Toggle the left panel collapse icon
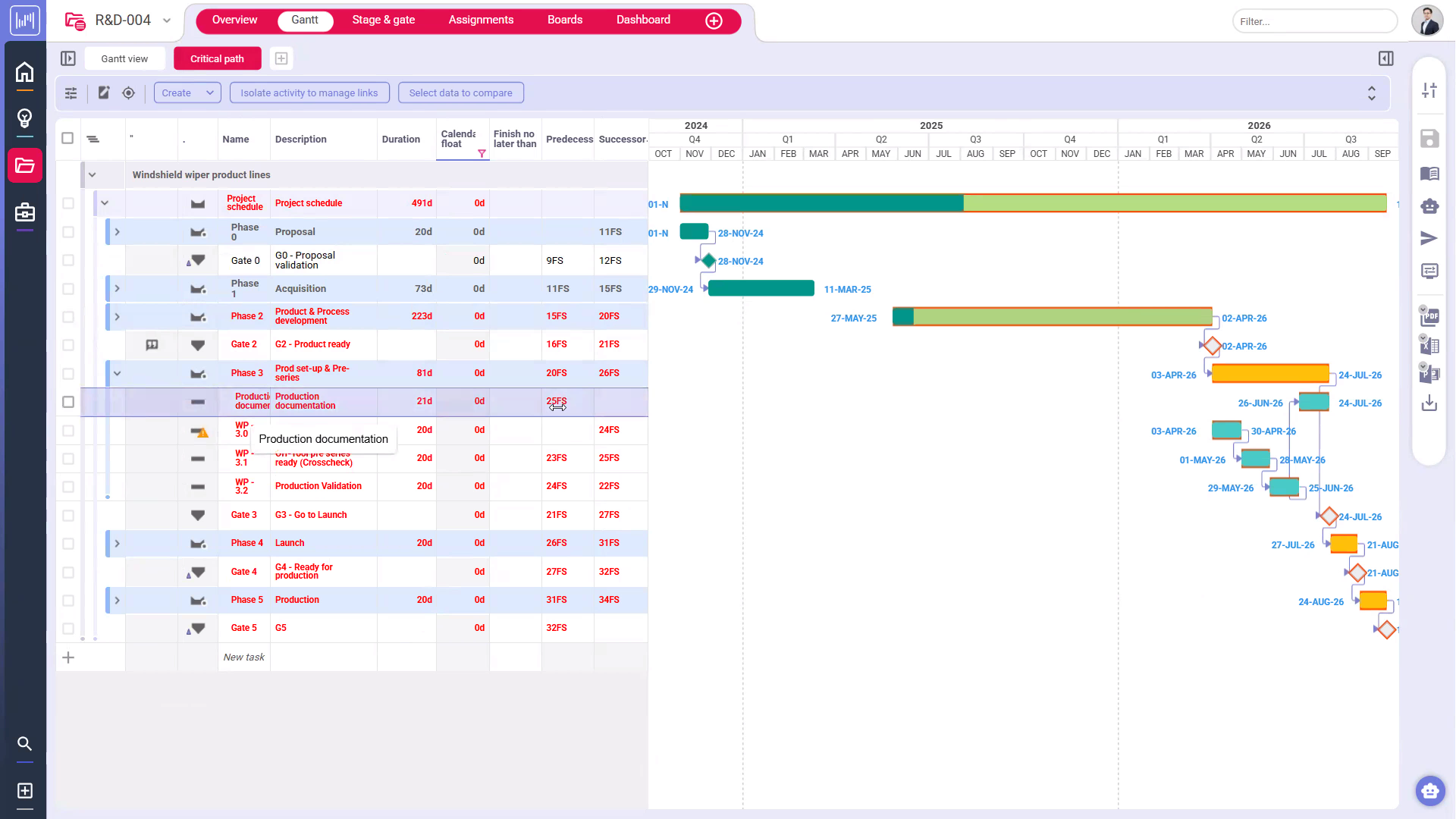 coord(68,58)
